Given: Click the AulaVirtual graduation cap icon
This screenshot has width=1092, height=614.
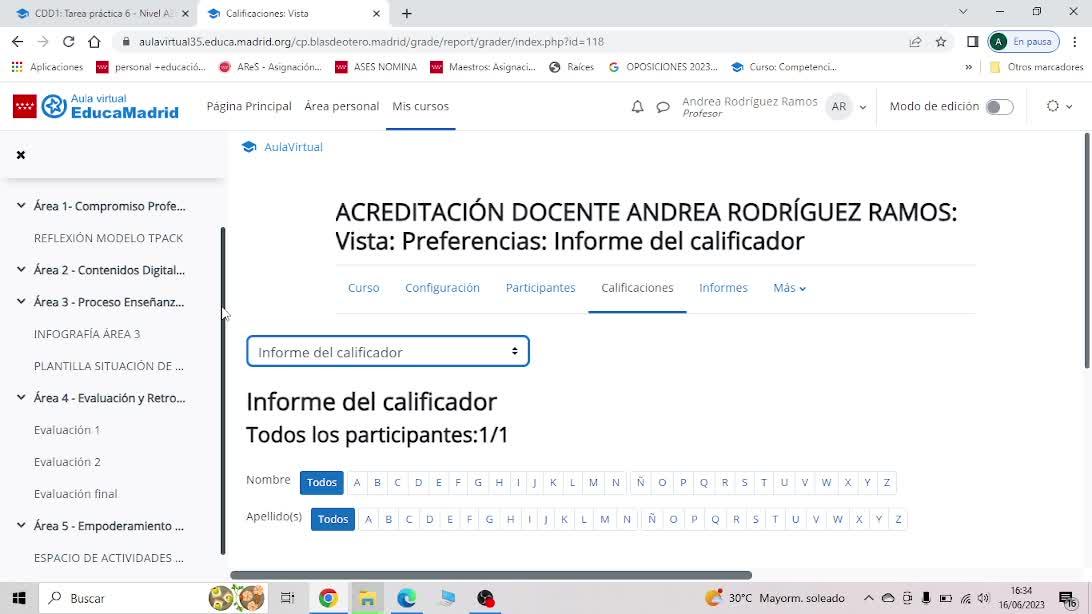Looking at the screenshot, I should [x=249, y=147].
